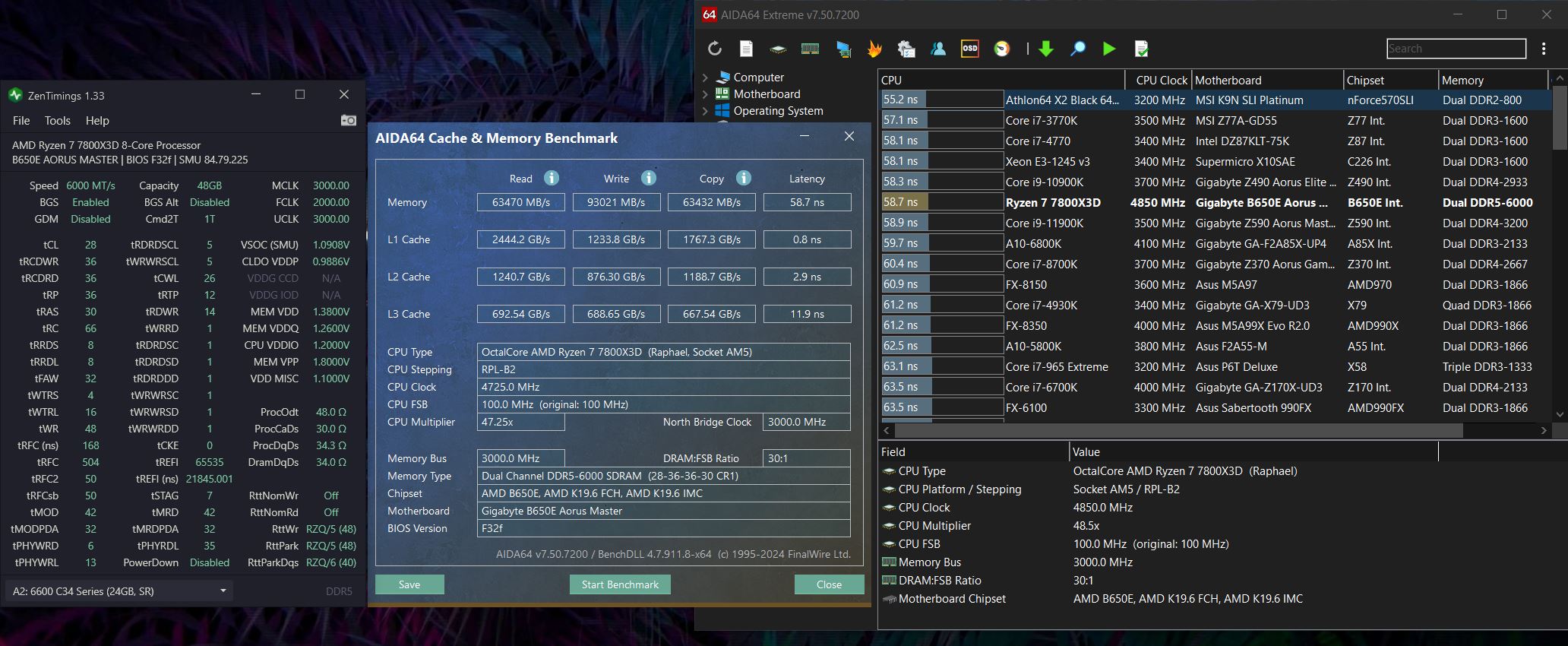Click the blue magnifier icon in toolbar

1078,49
